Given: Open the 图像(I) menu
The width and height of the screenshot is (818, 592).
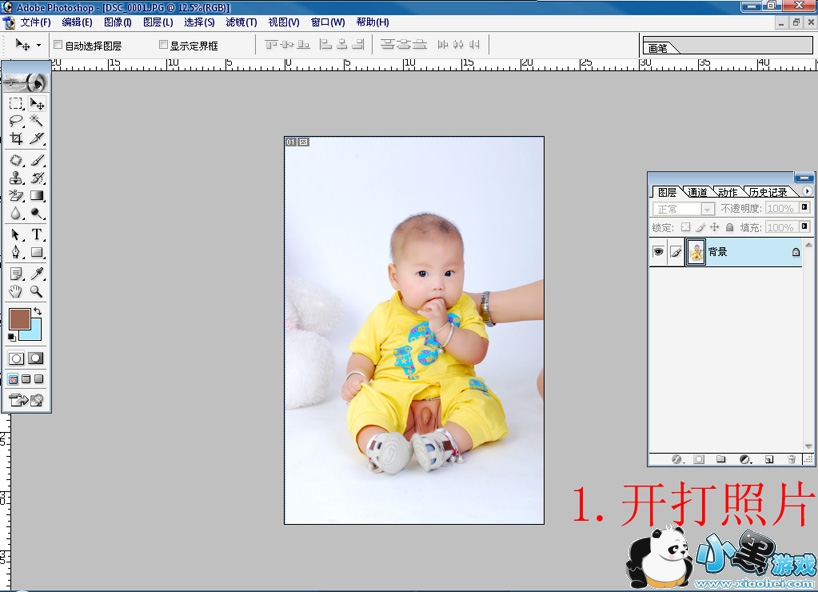Looking at the screenshot, I should click(117, 22).
